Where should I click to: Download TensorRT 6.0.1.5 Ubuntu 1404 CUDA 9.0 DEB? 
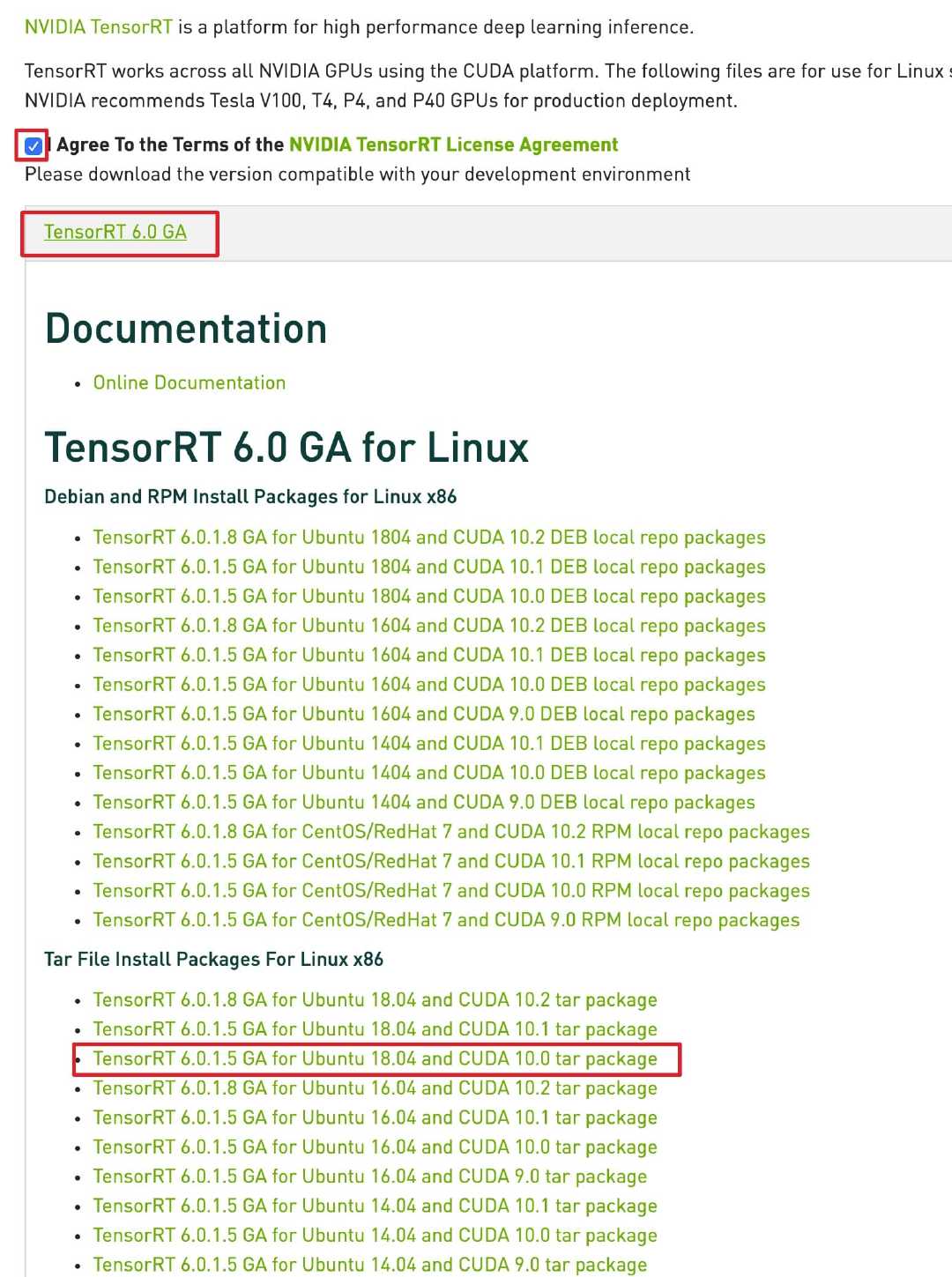coord(424,803)
